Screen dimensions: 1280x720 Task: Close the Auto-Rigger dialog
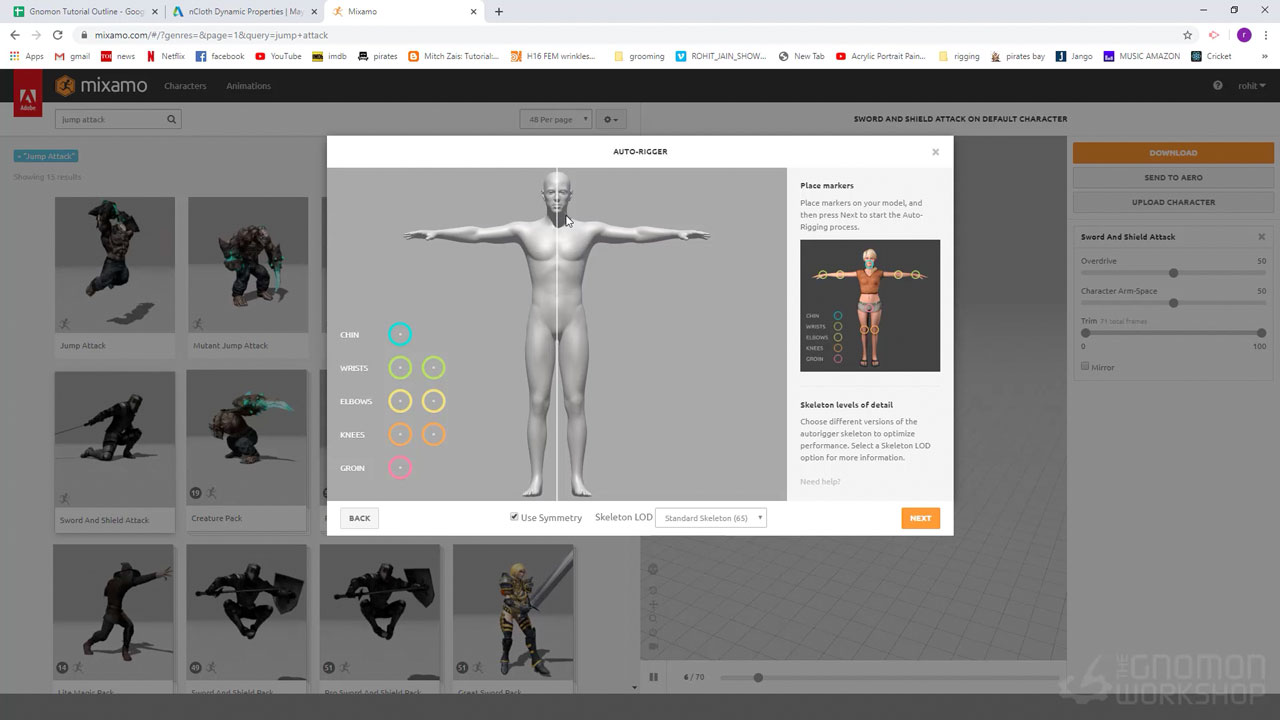tap(935, 152)
